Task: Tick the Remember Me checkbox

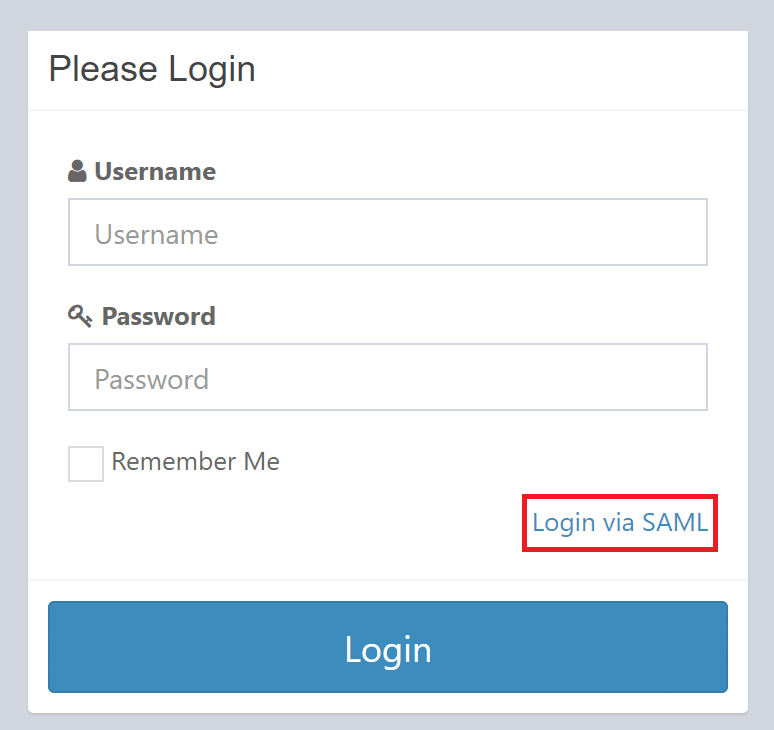Action: pyautogui.click(x=86, y=464)
